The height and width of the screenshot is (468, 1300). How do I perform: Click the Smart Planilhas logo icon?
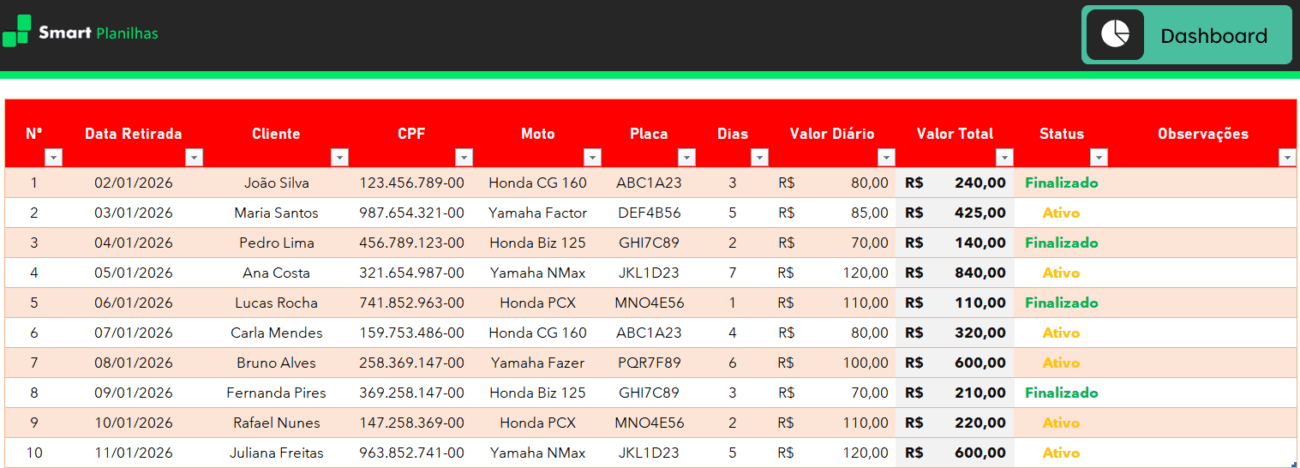(x=17, y=32)
